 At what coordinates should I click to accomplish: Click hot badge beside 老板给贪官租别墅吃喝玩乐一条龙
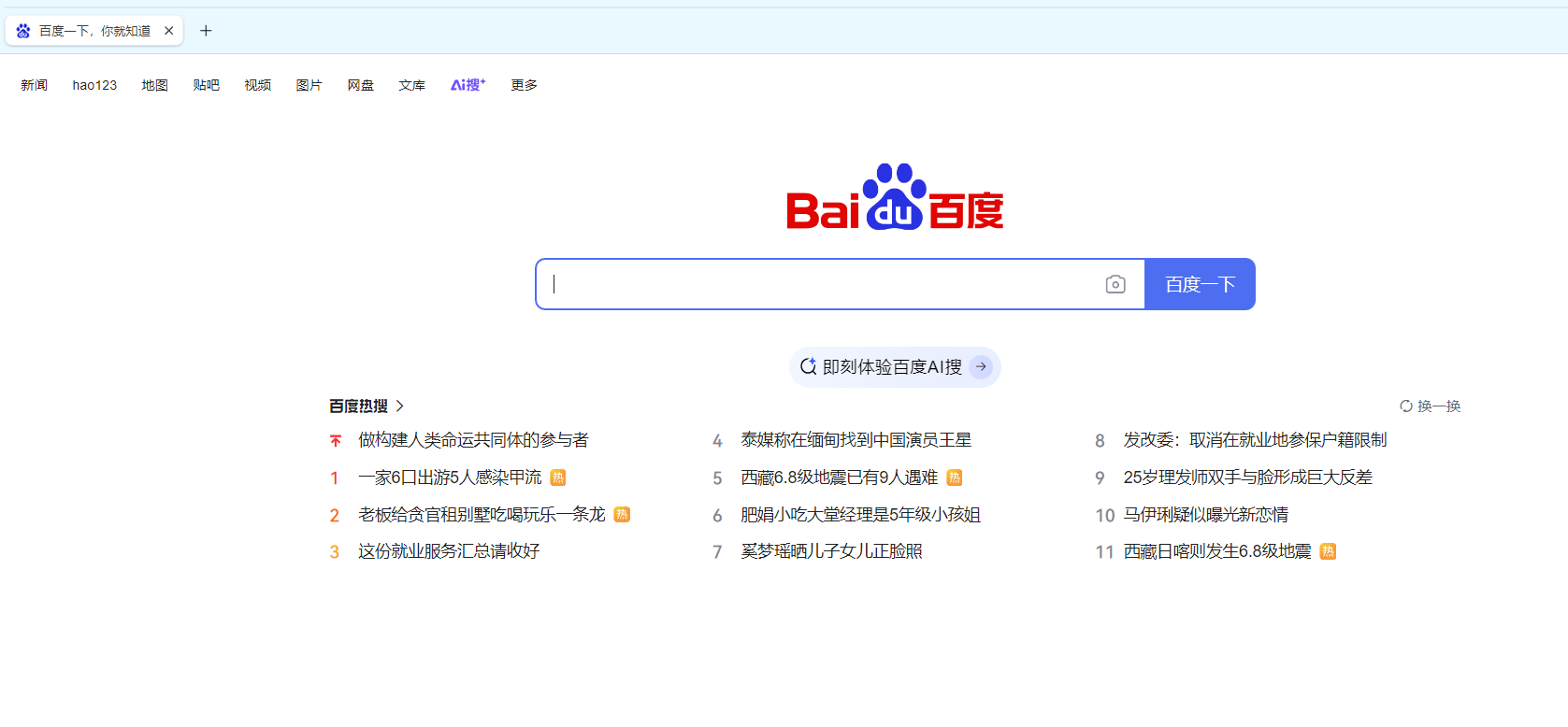pyautogui.click(x=622, y=515)
